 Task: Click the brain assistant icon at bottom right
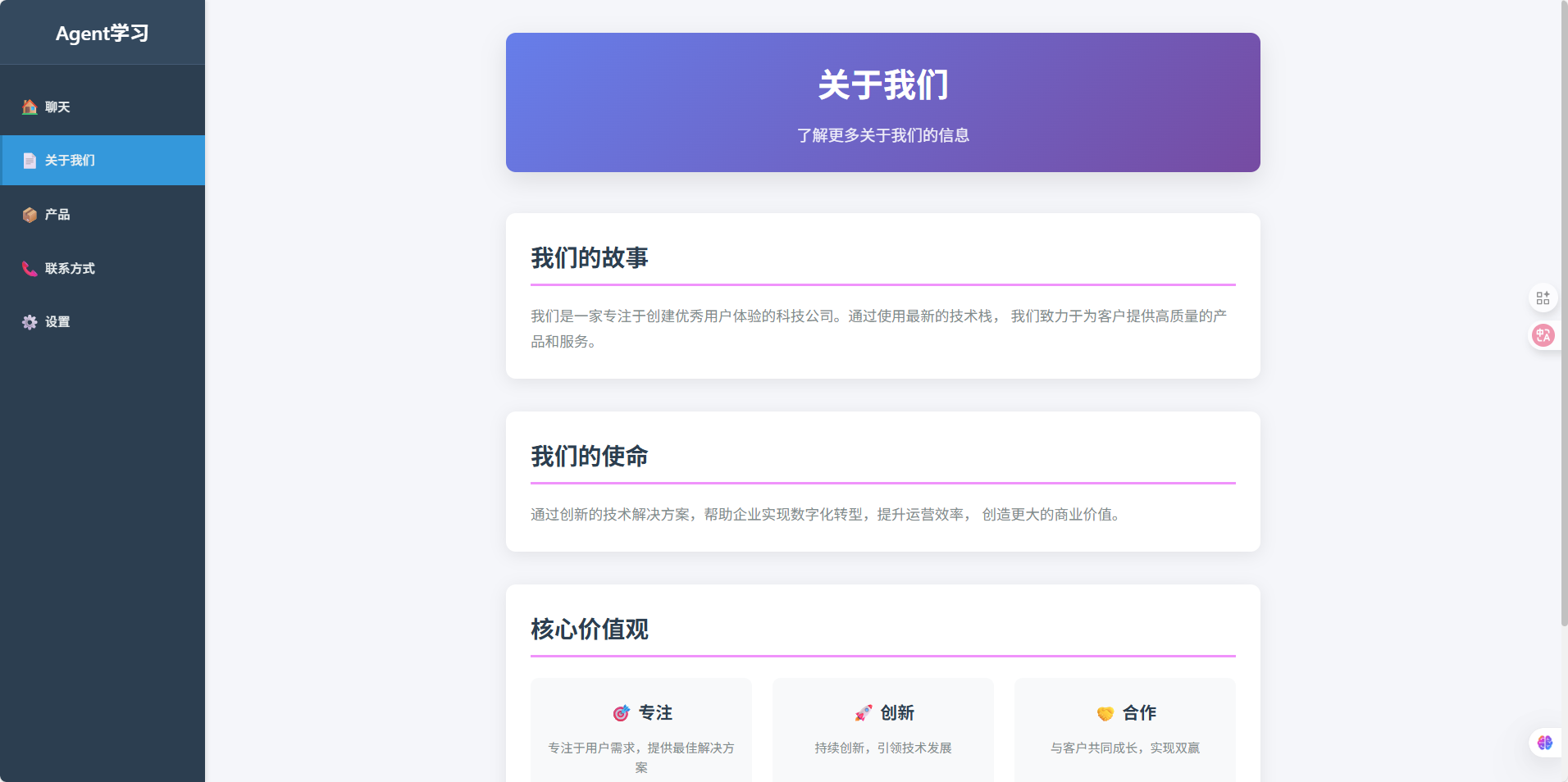coord(1545,743)
